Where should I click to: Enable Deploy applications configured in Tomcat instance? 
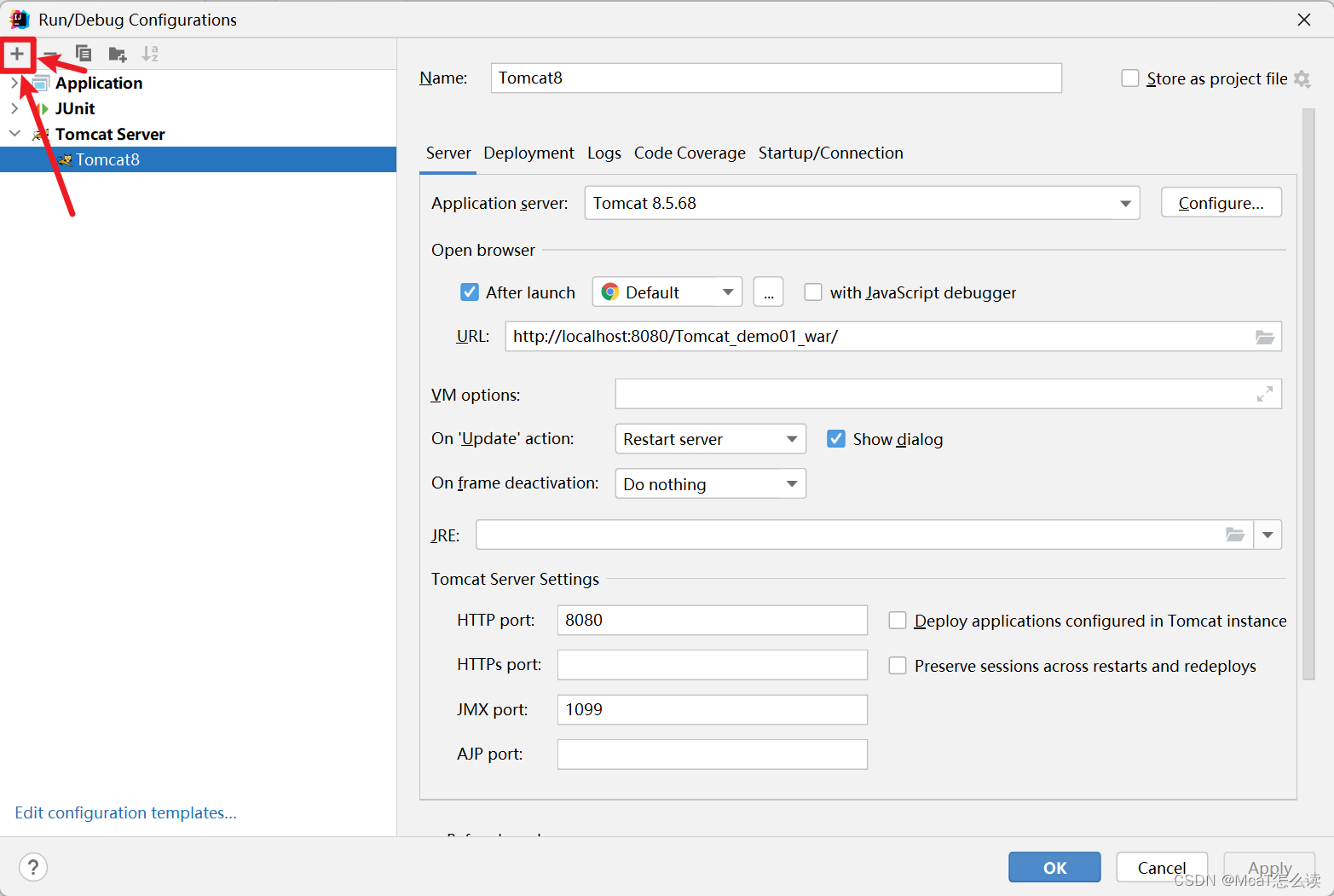coord(898,621)
